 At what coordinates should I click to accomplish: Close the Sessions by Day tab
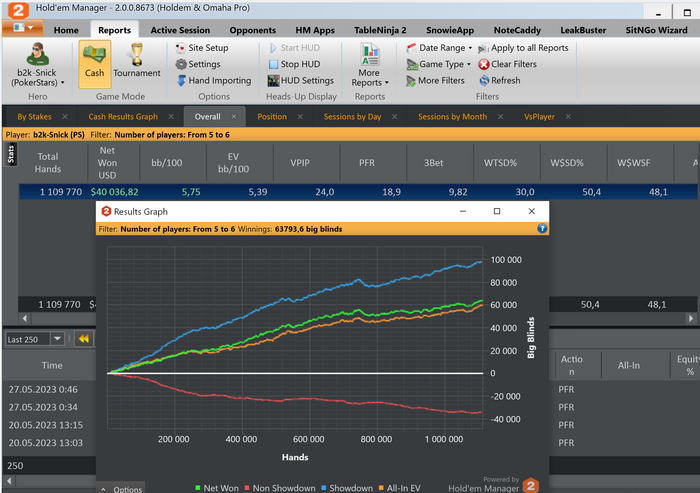pyautogui.click(x=395, y=117)
